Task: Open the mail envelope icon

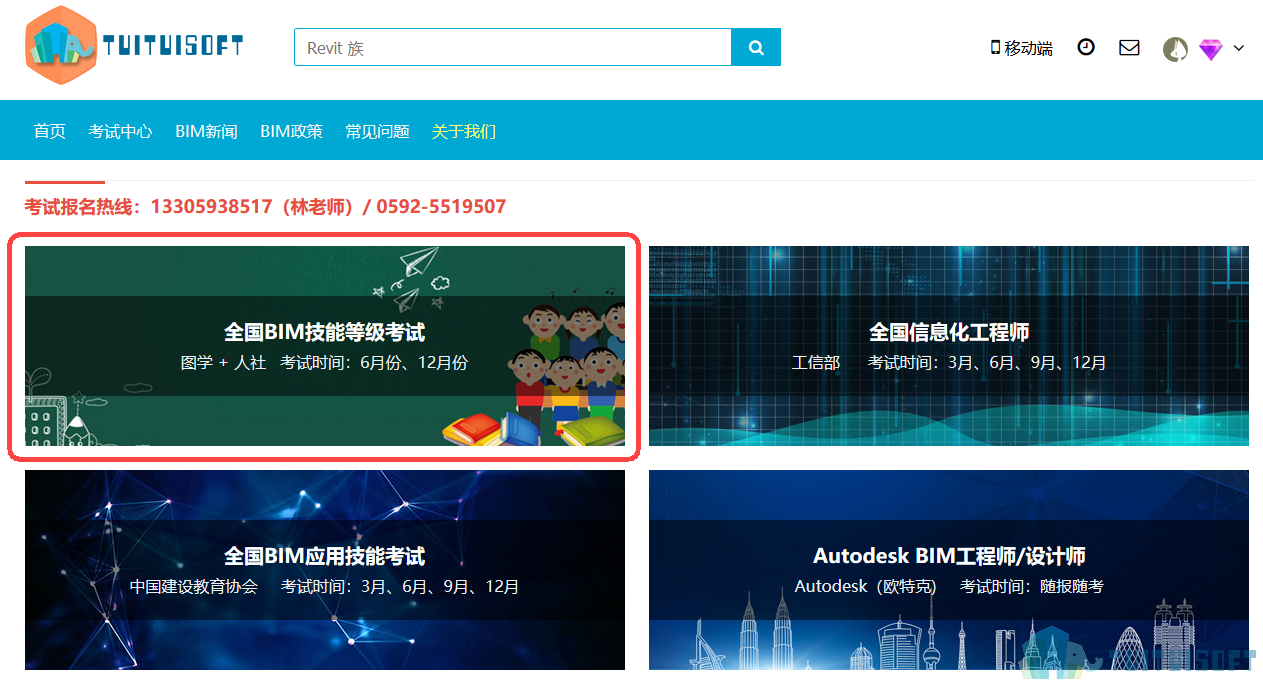Action: (1129, 47)
